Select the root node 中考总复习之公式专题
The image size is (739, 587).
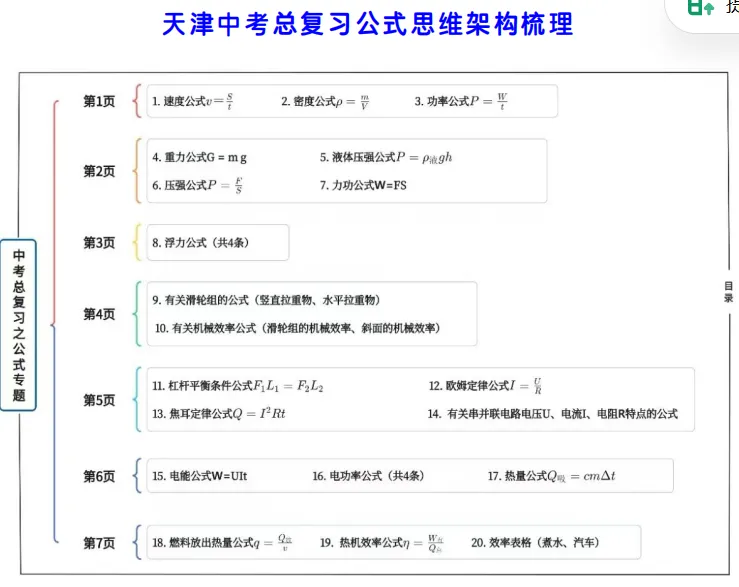18,325
